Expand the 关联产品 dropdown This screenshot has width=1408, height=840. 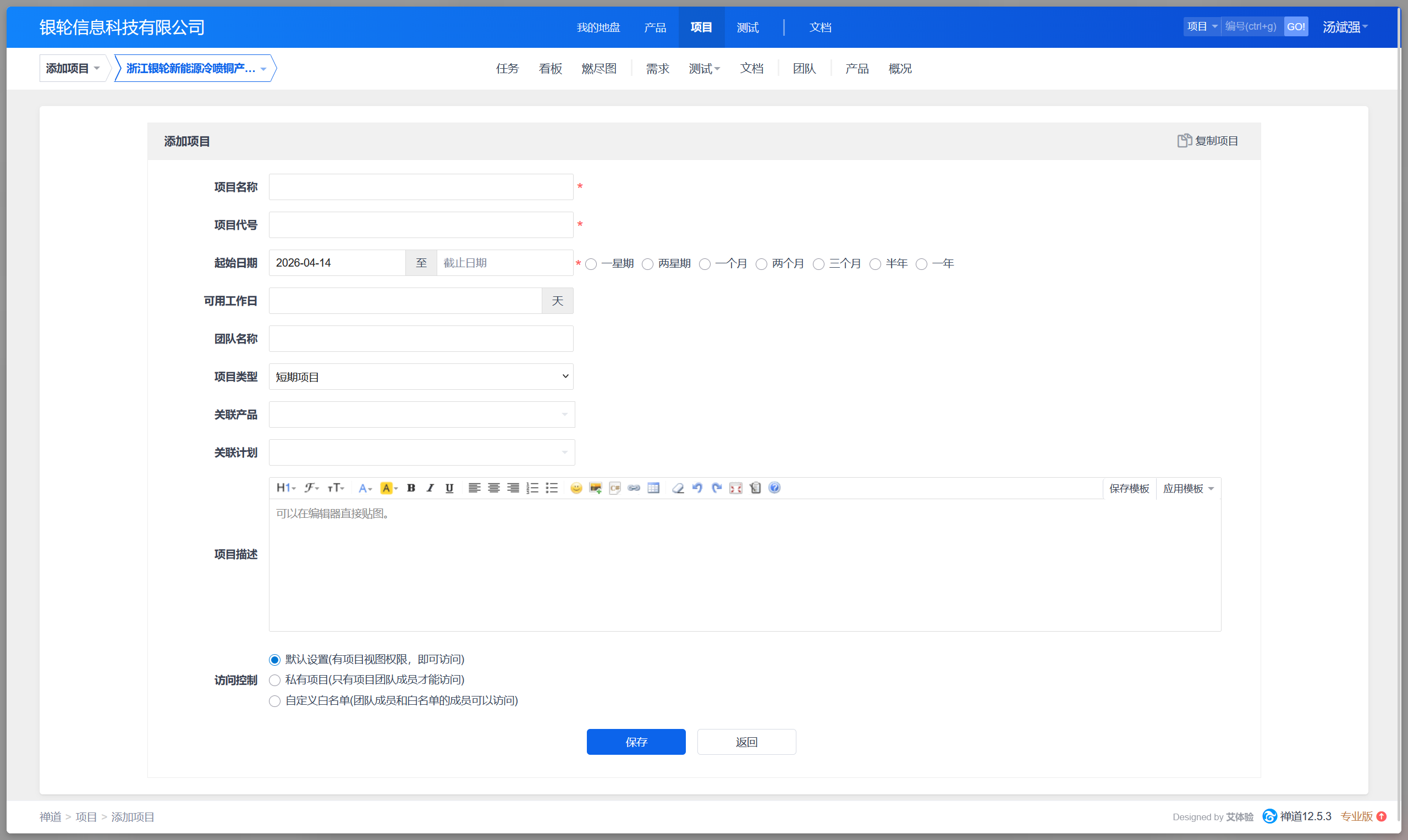(x=422, y=415)
